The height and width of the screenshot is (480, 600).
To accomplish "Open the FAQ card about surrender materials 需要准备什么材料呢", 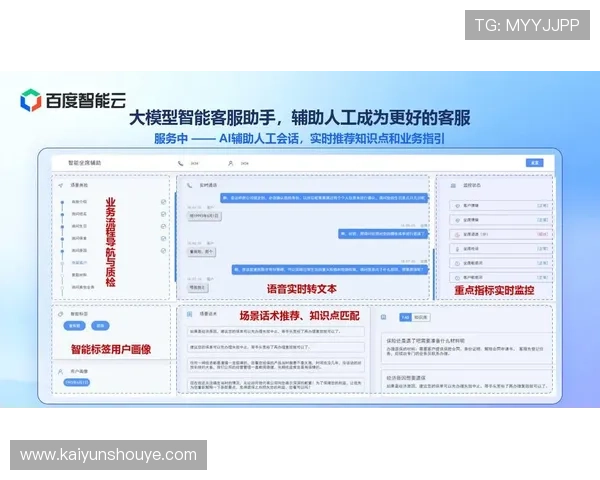I will pos(467,348).
